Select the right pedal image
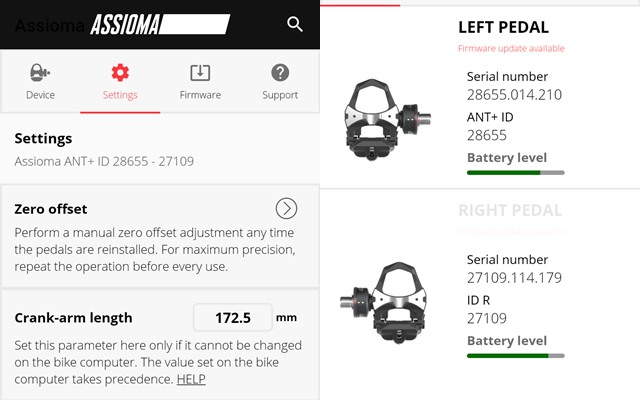The height and width of the screenshot is (400, 640). [x=384, y=302]
